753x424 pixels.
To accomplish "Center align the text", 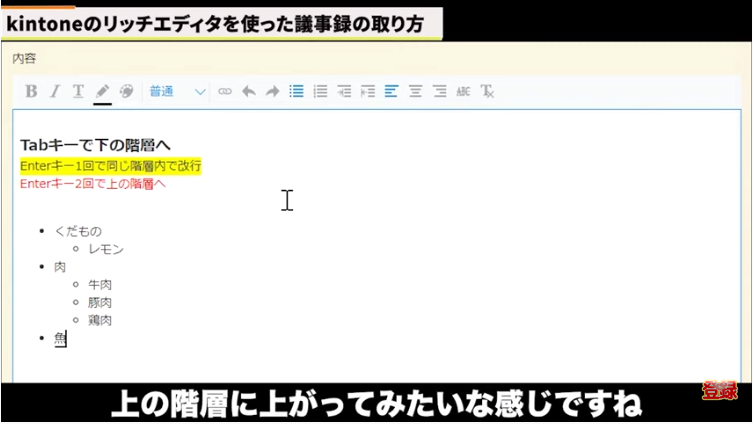I will click(x=415, y=91).
